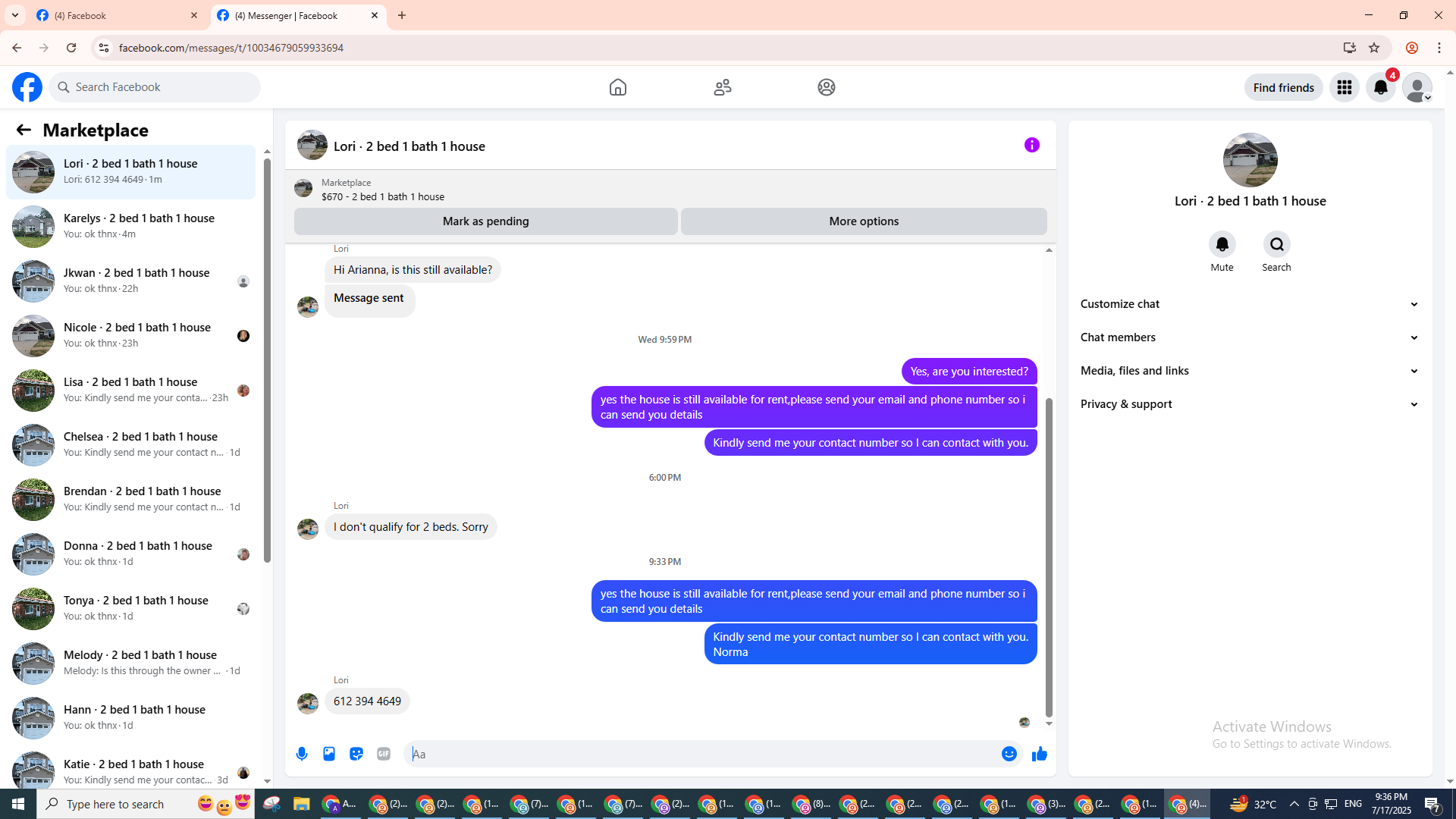Open the Friends icon in top navigation

tap(723, 87)
